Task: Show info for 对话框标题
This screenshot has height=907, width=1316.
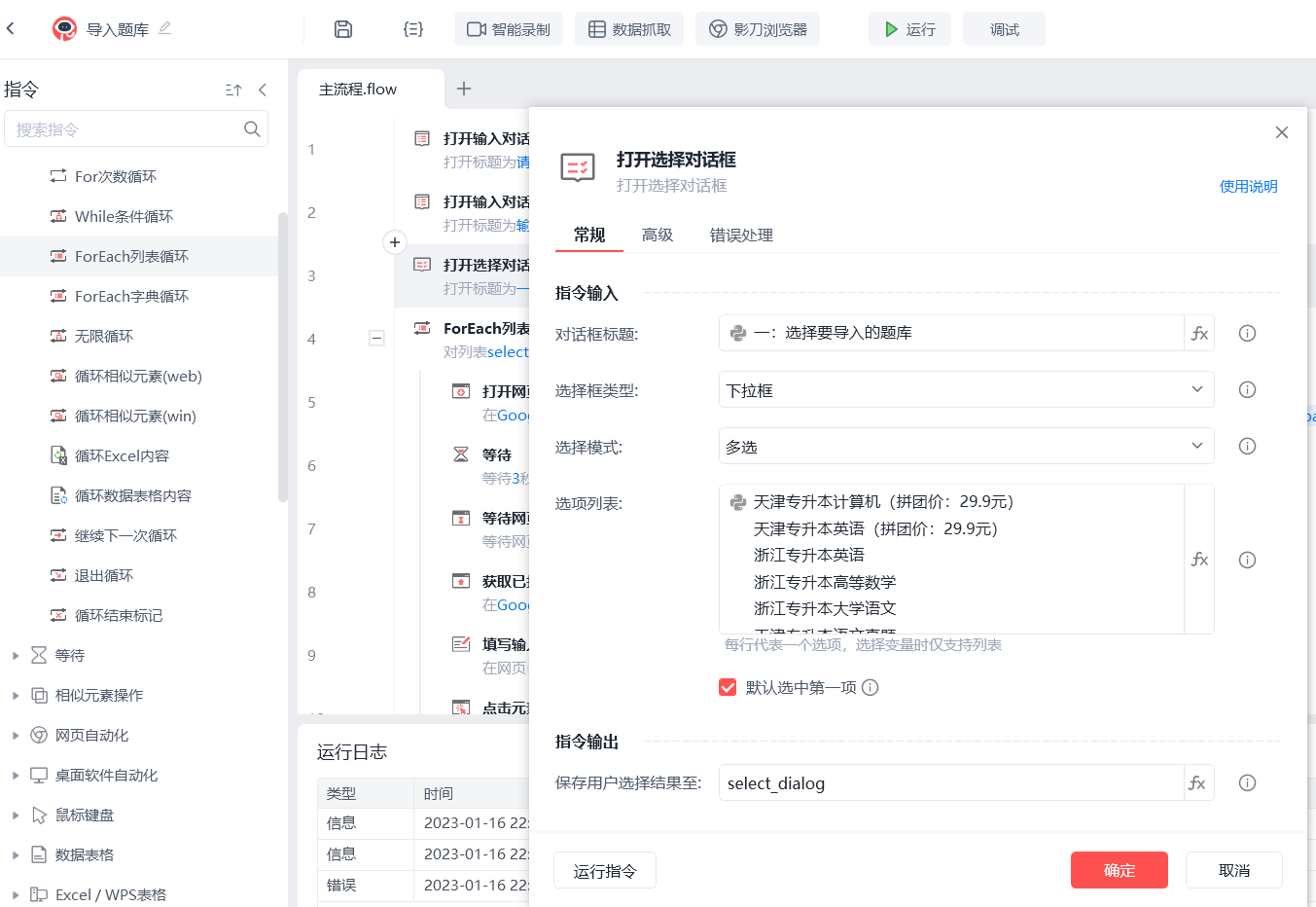Action: (x=1247, y=333)
